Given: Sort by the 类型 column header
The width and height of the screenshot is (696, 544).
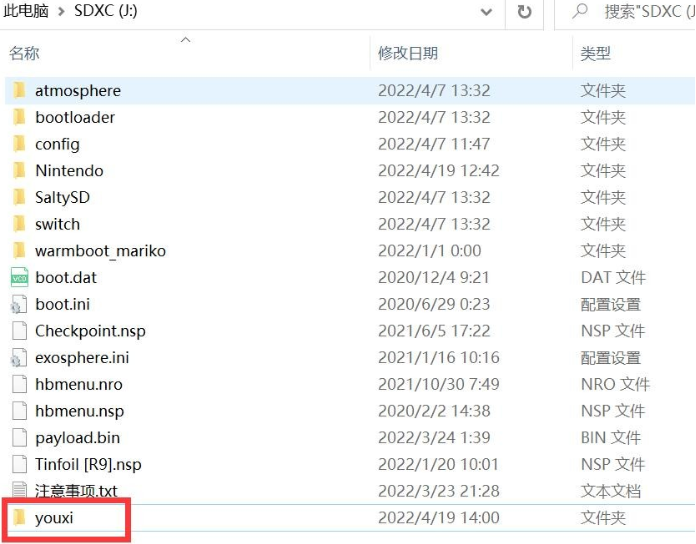Looking at the screenshot, I should [x=596, y=53].
